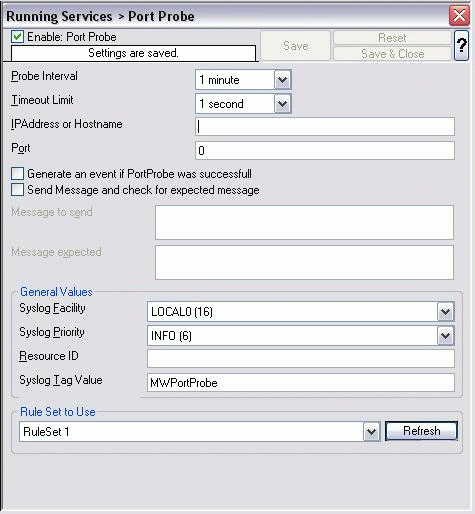
Task: Click the Save & Close button
Action: [392, 54]
